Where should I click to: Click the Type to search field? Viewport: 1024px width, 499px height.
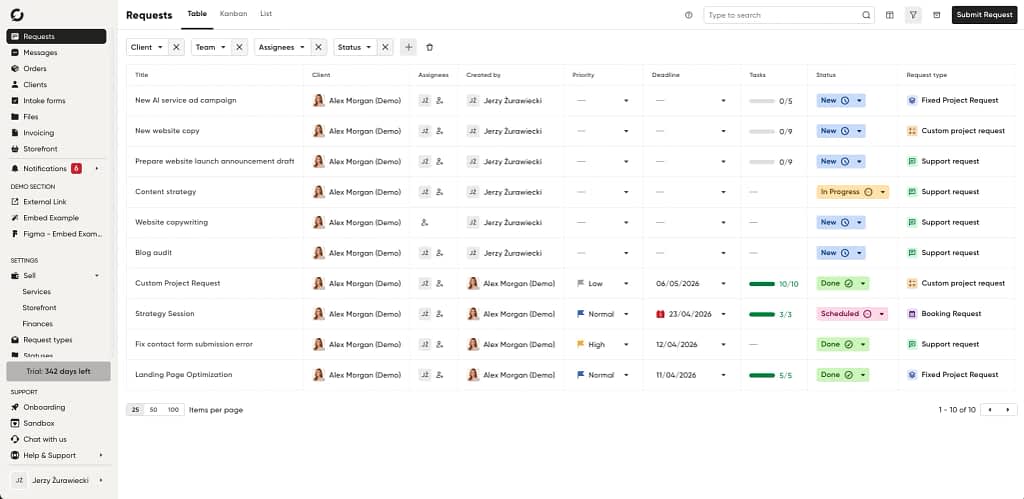789,15
